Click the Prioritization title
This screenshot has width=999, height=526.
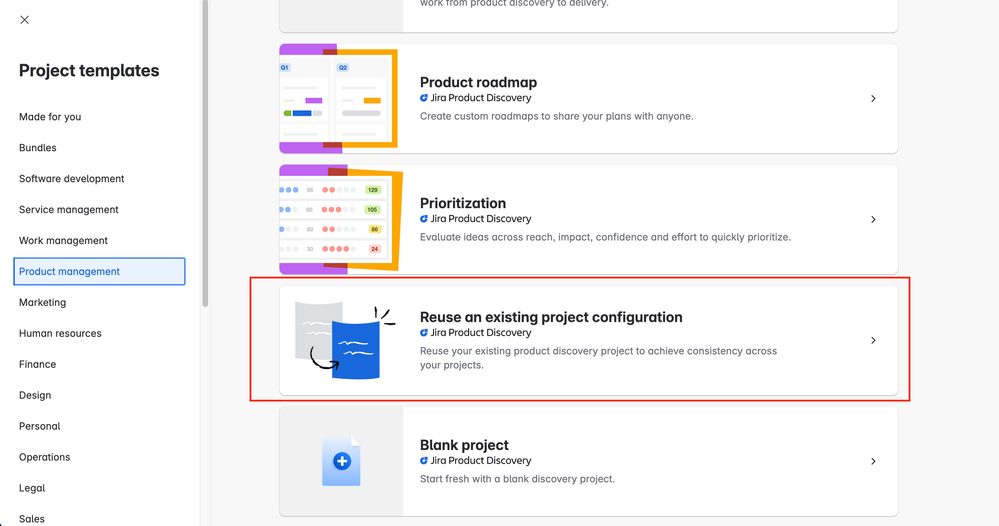tap(463, 203)
